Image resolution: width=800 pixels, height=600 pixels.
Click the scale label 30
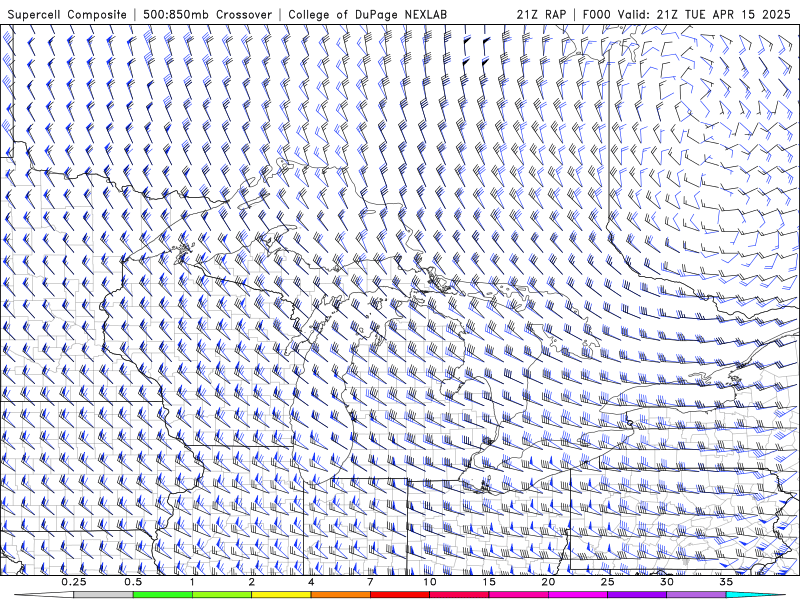667,582
